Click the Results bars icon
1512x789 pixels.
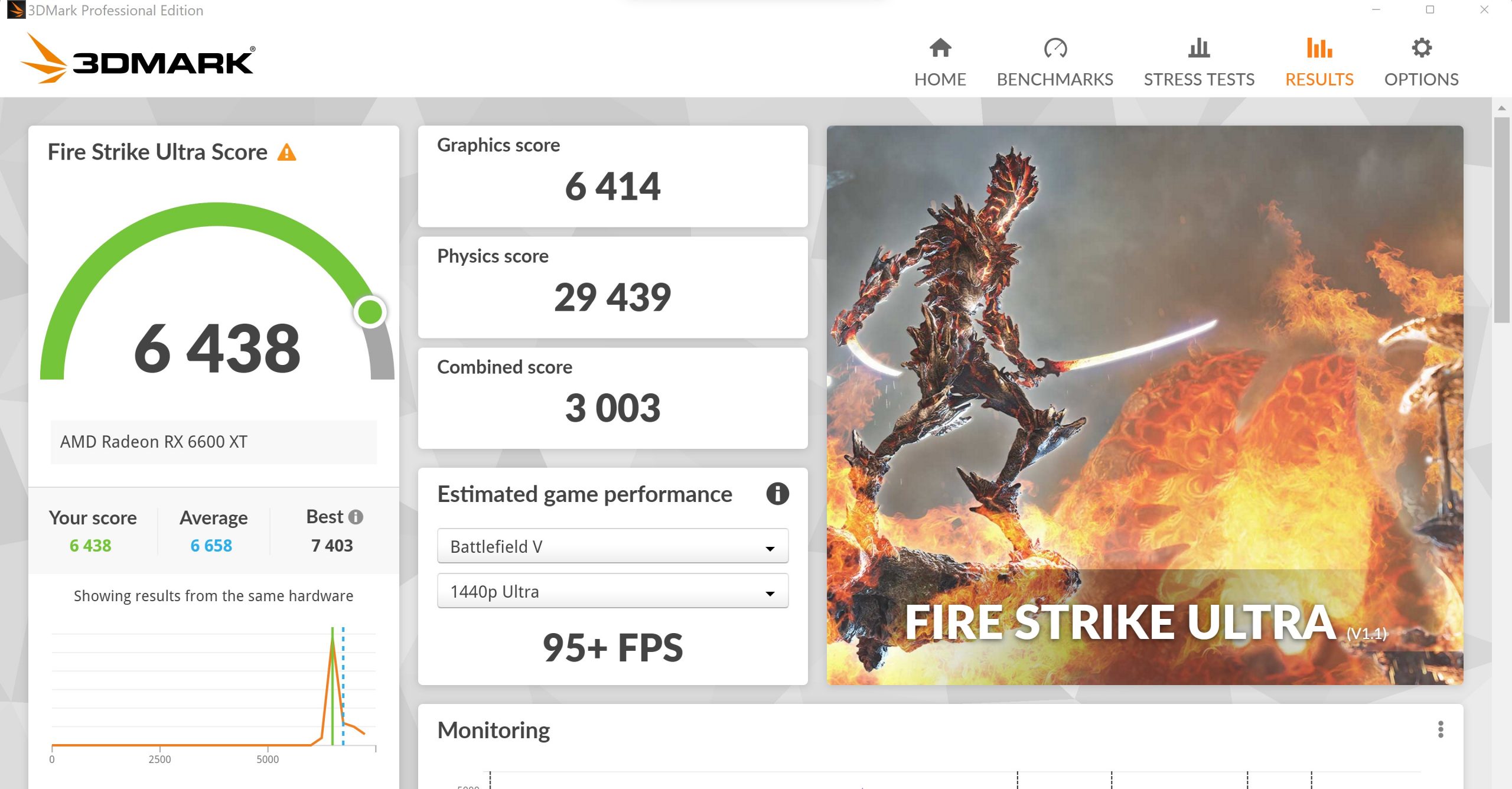[x=1319, y=48]
